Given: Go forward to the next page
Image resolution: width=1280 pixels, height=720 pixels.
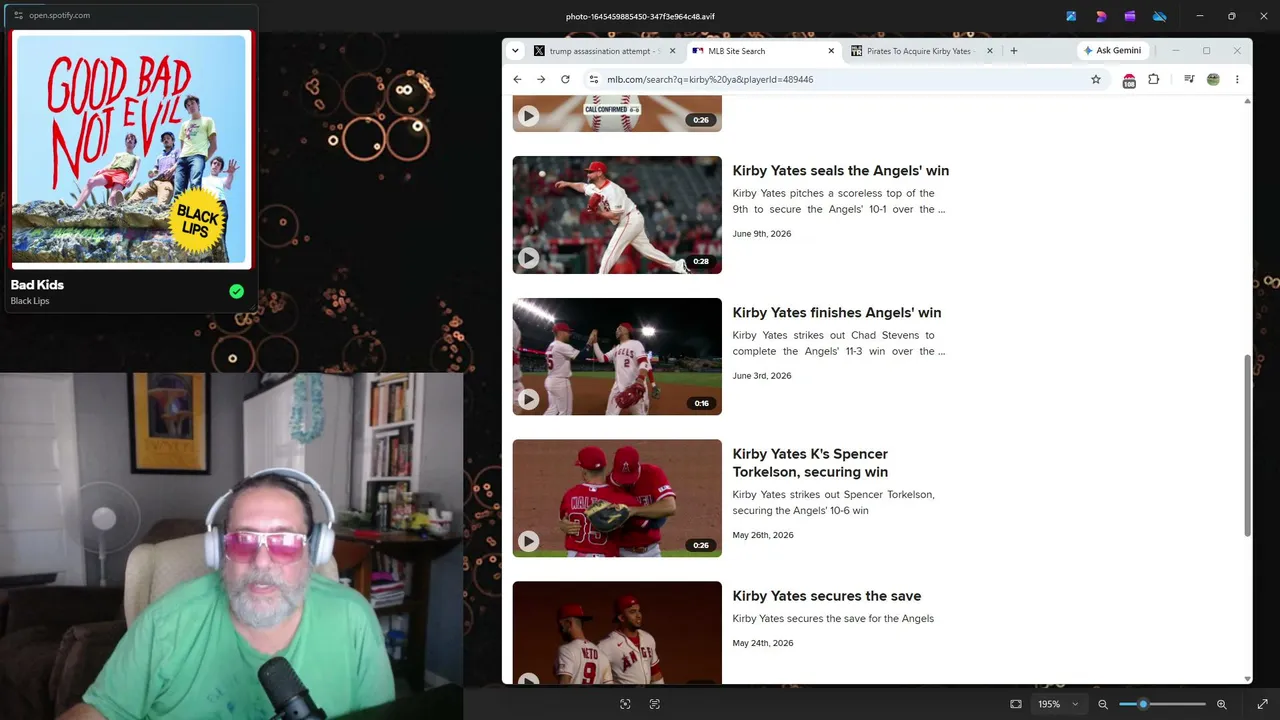Looking at the screenshot, I should 541,80.
